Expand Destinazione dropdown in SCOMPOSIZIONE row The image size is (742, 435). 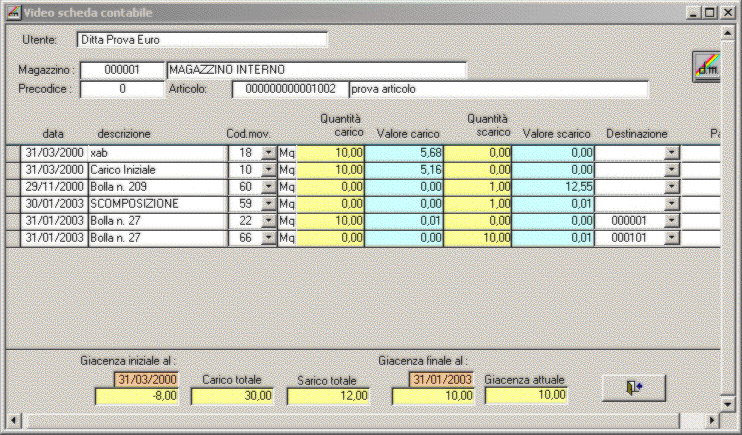tap(671, 204)
